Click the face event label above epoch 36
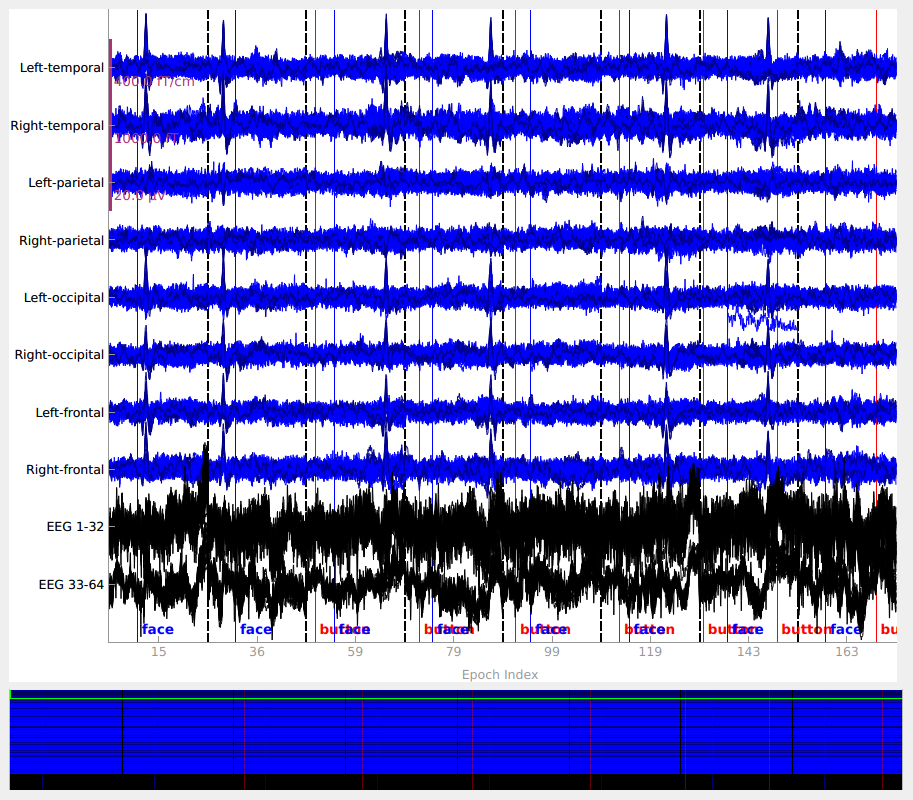The image size is (913, 800). (256, 630)
